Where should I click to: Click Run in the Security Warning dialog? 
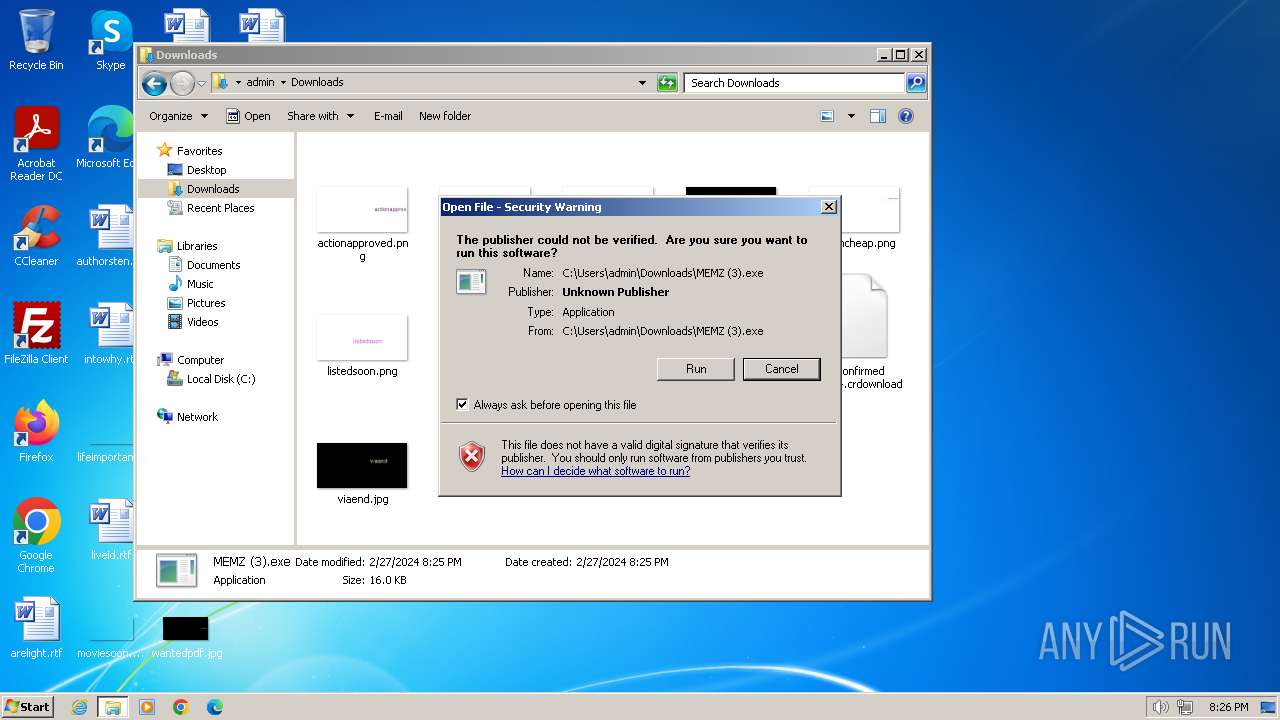click(x=696, y=369)
